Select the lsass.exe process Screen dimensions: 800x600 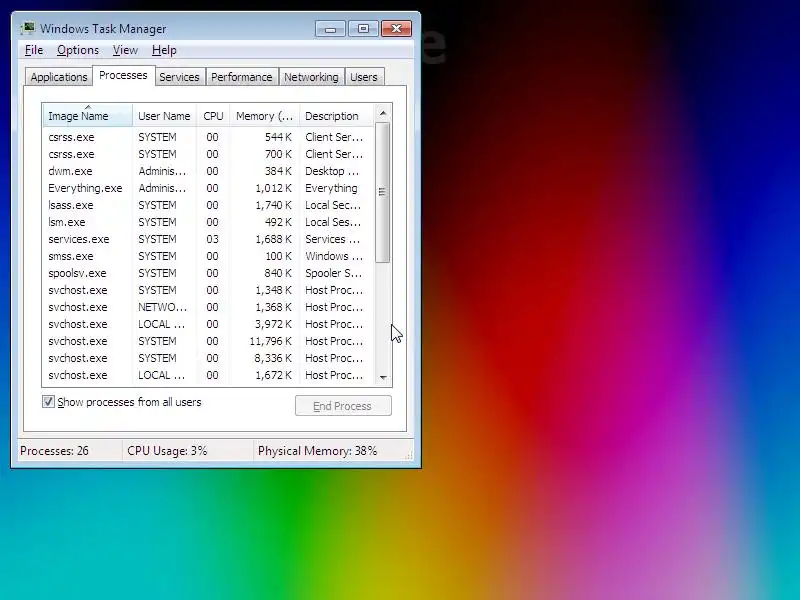click(x=208, y=205)
